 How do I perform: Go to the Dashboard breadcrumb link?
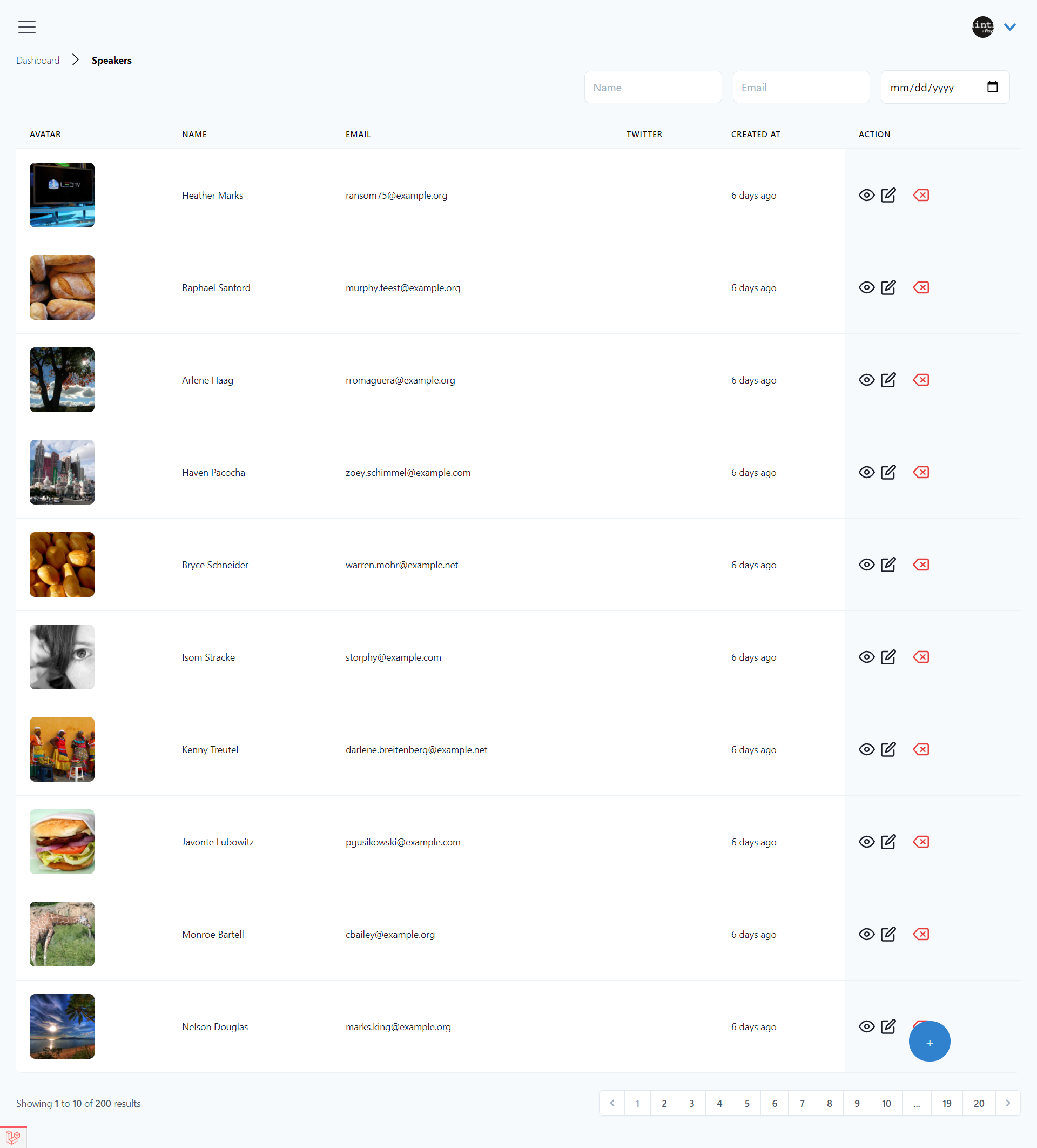[x=38, y=61]
